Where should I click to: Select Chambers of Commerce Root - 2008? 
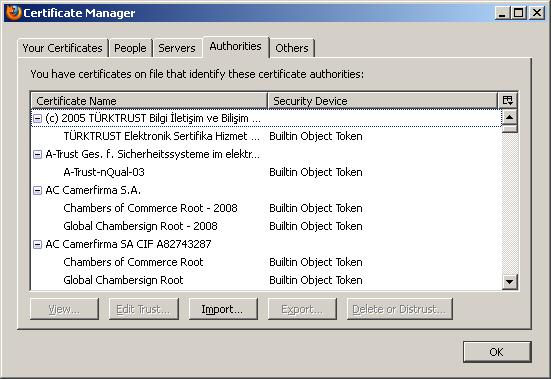click(266, 208)
